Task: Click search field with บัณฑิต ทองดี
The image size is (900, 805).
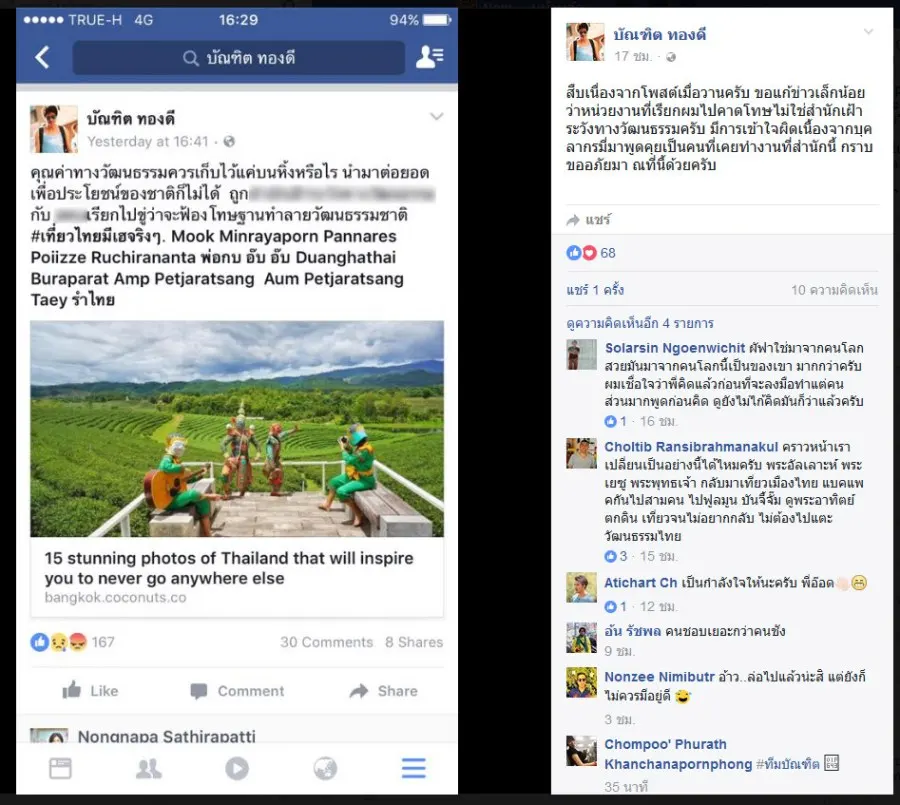Action: 239,57
